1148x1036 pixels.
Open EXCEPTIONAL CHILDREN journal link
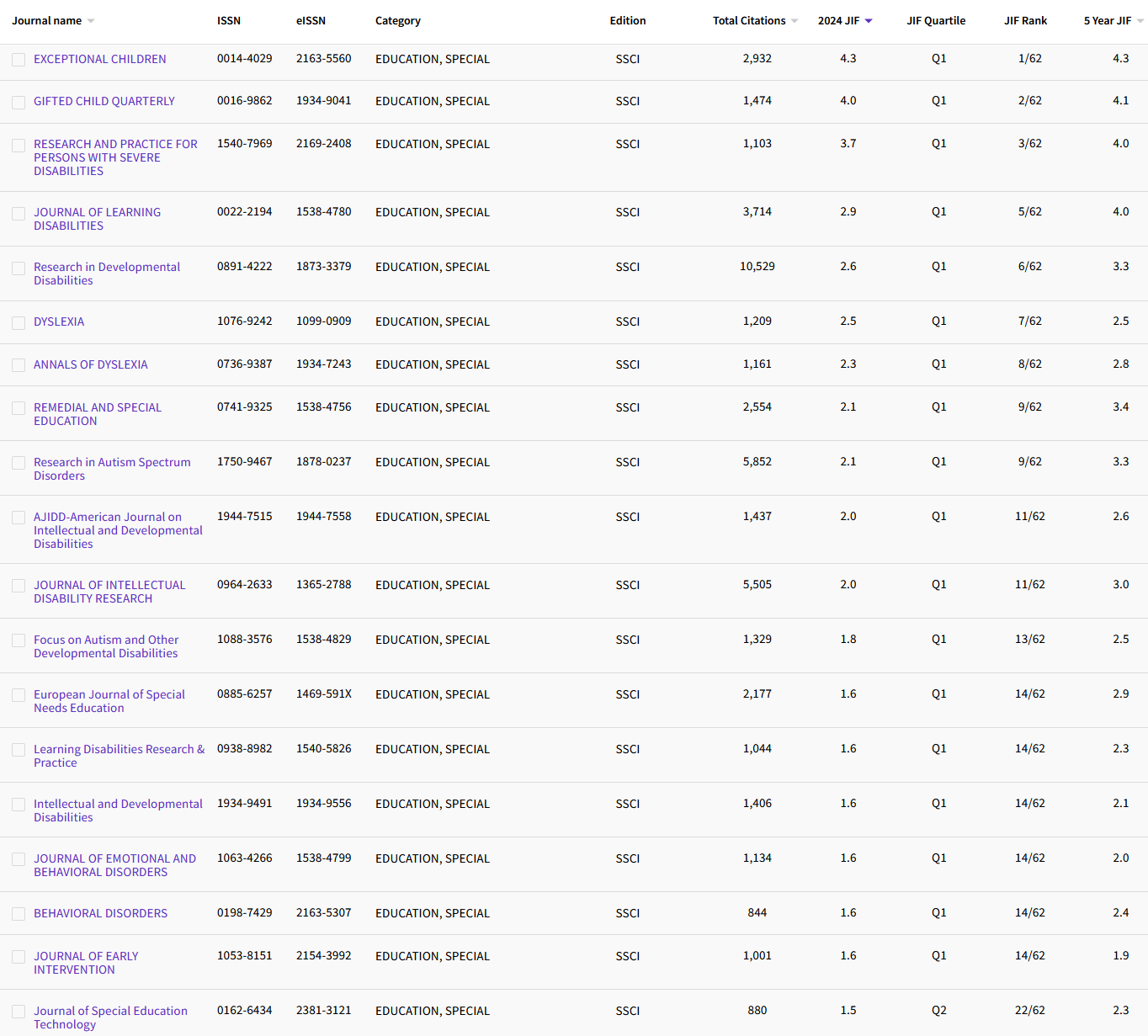point(100,59)
